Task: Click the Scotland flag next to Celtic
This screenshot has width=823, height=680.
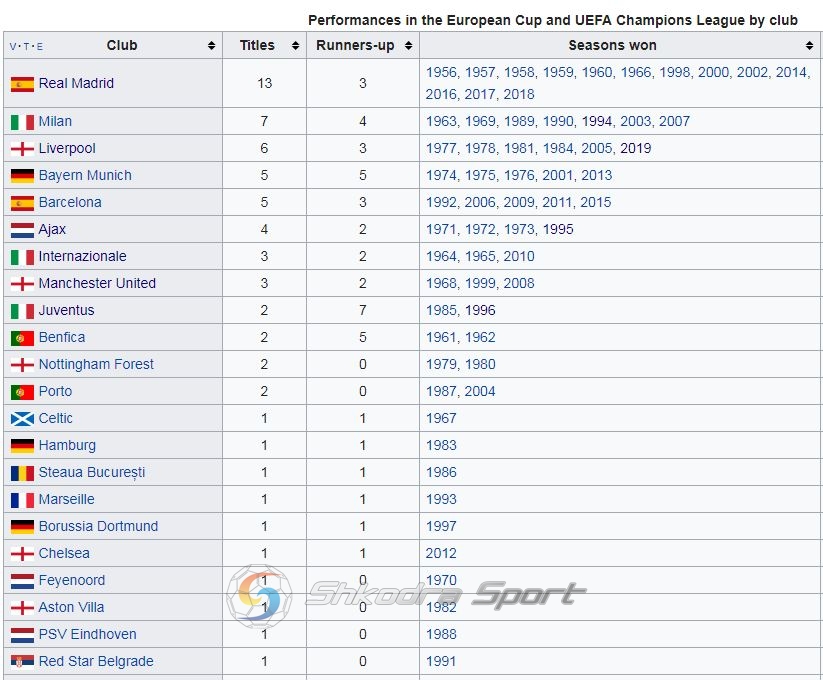Action: point(23,419)
